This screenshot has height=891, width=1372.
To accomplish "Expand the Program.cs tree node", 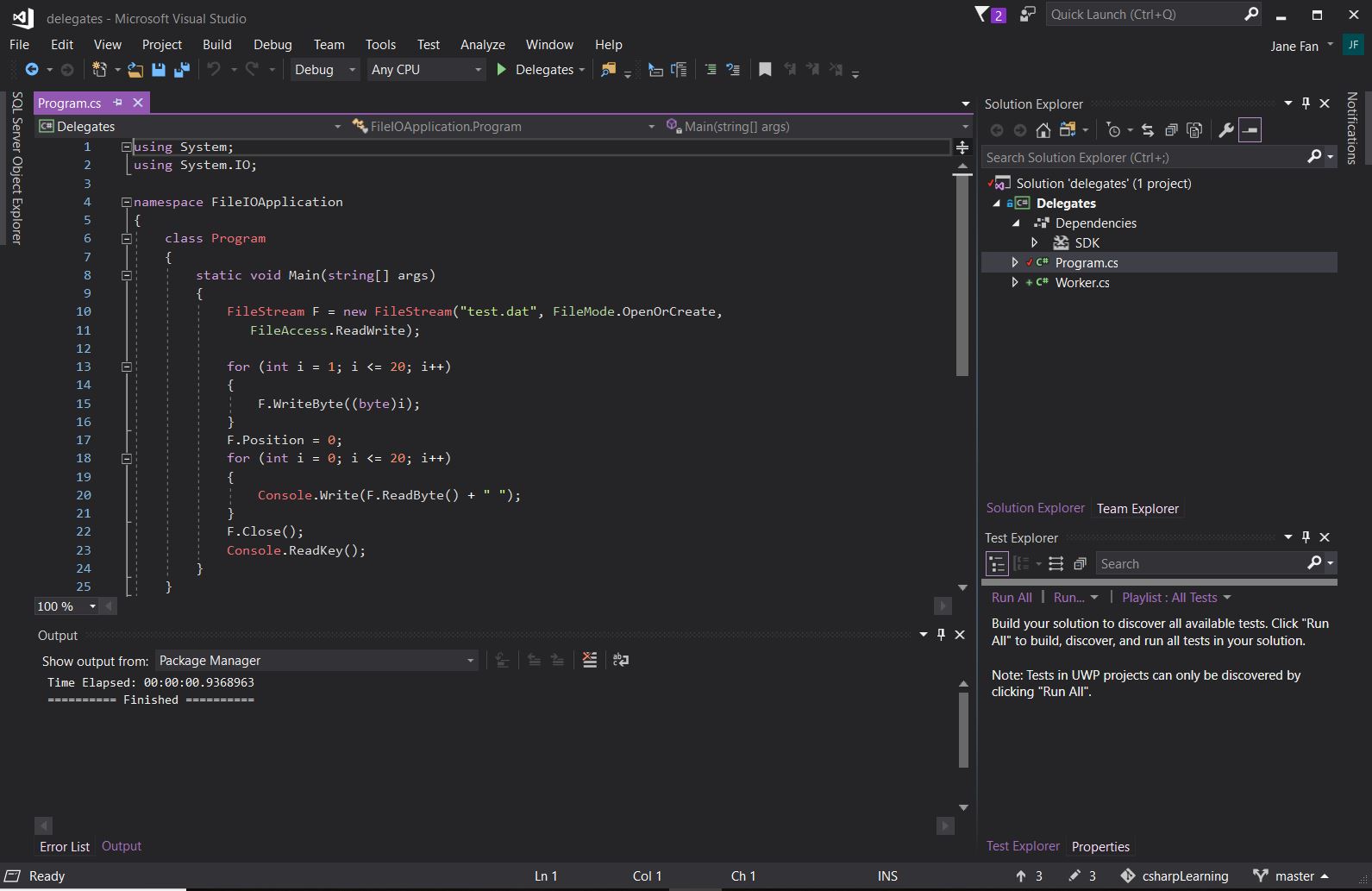I will 1015,262.
